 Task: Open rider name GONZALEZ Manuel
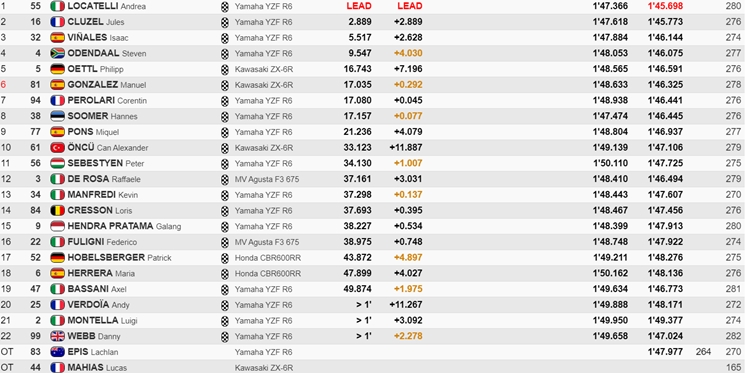pyautogui.click(x=106, y=85)
